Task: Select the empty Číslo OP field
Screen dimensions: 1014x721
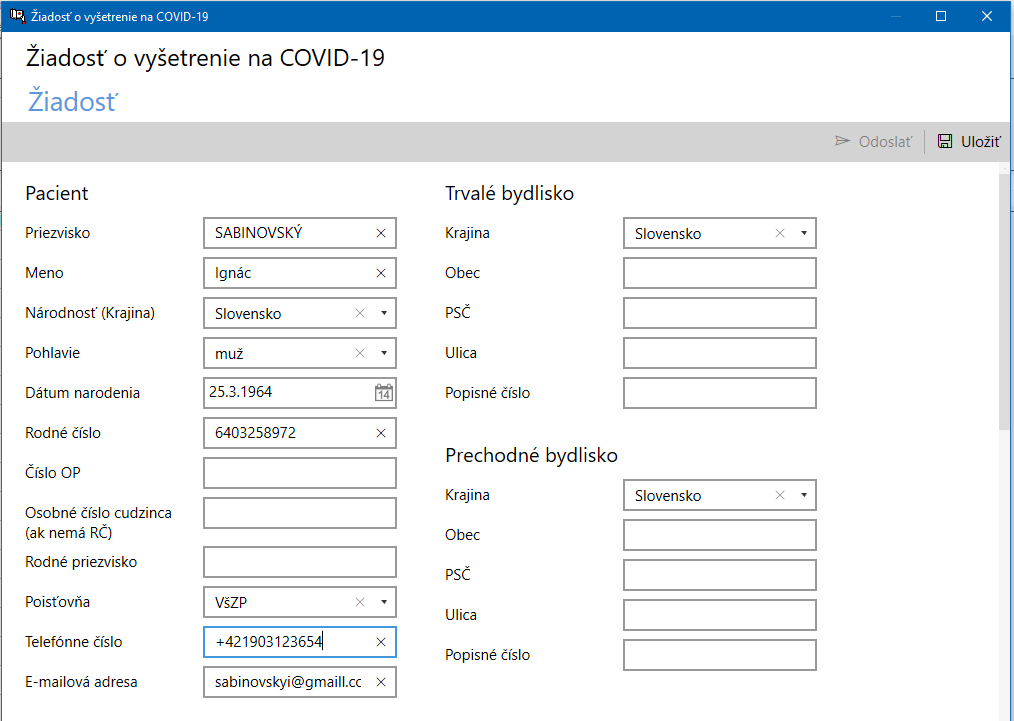Action: tap(300, 473)
